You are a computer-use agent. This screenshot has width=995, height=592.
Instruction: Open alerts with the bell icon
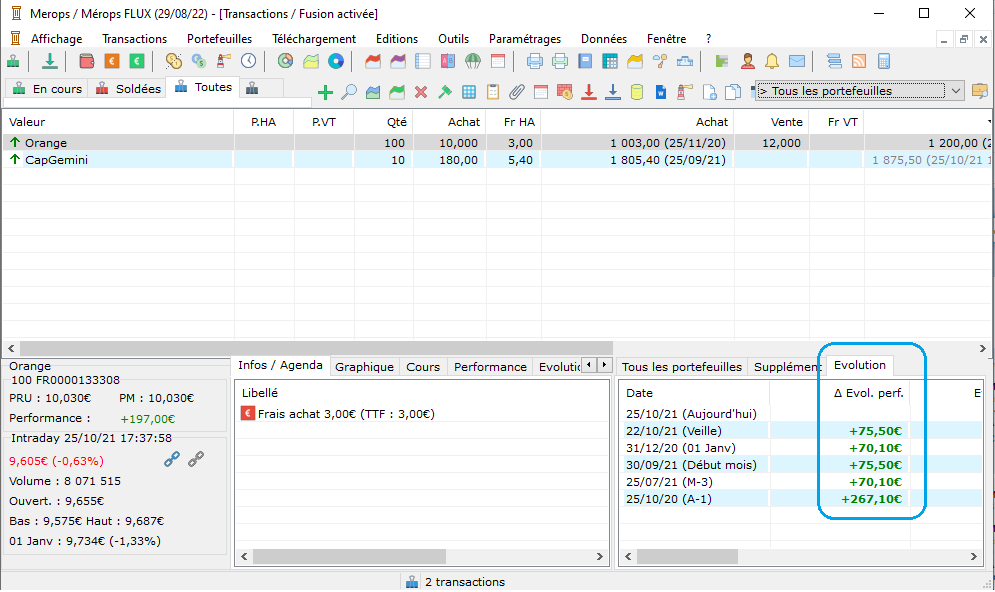coord(772,61)
